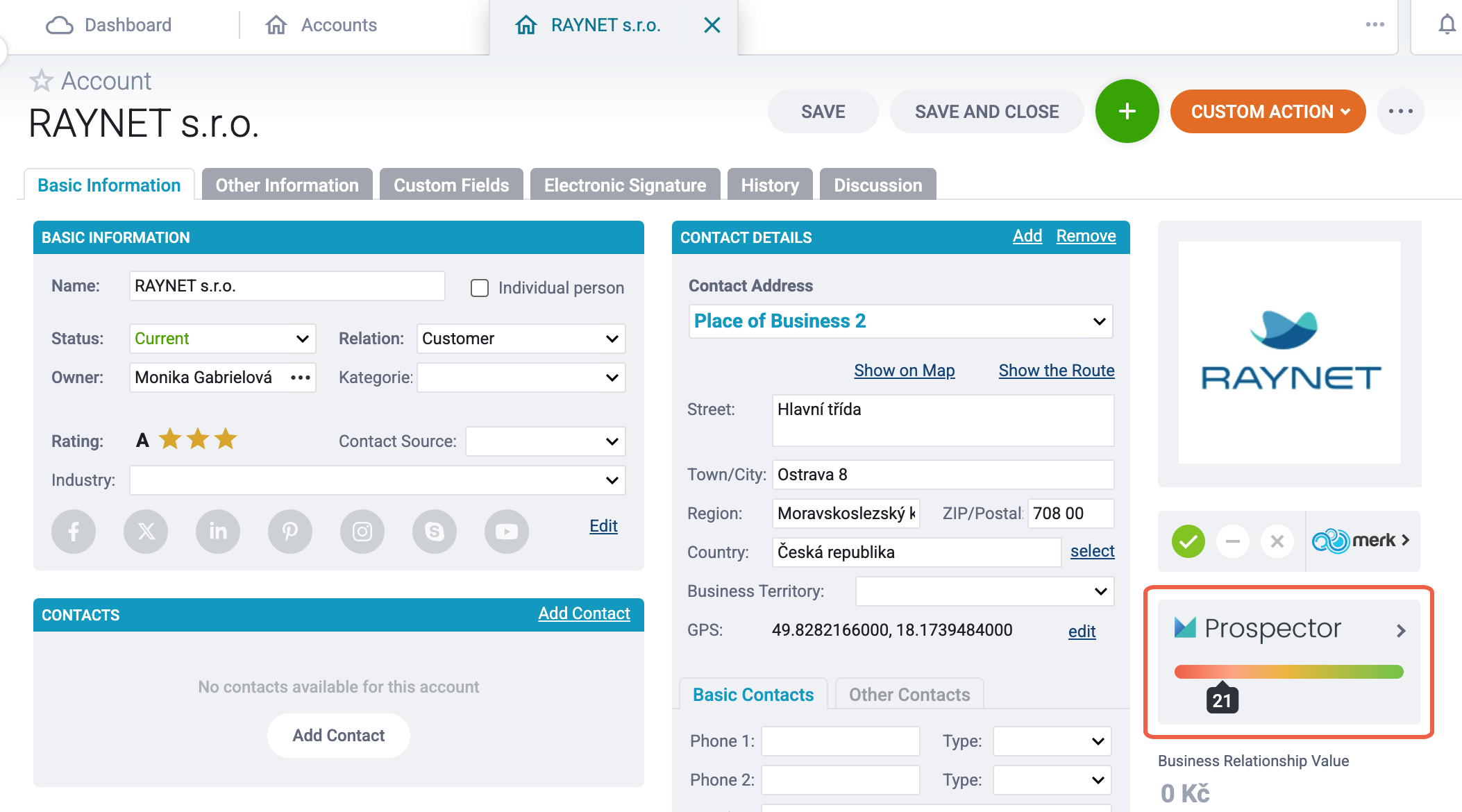The image size is (1462, 812).
Task: Switch to the Discussion tab
Action: pyautogui.click(x=878, y=185)
